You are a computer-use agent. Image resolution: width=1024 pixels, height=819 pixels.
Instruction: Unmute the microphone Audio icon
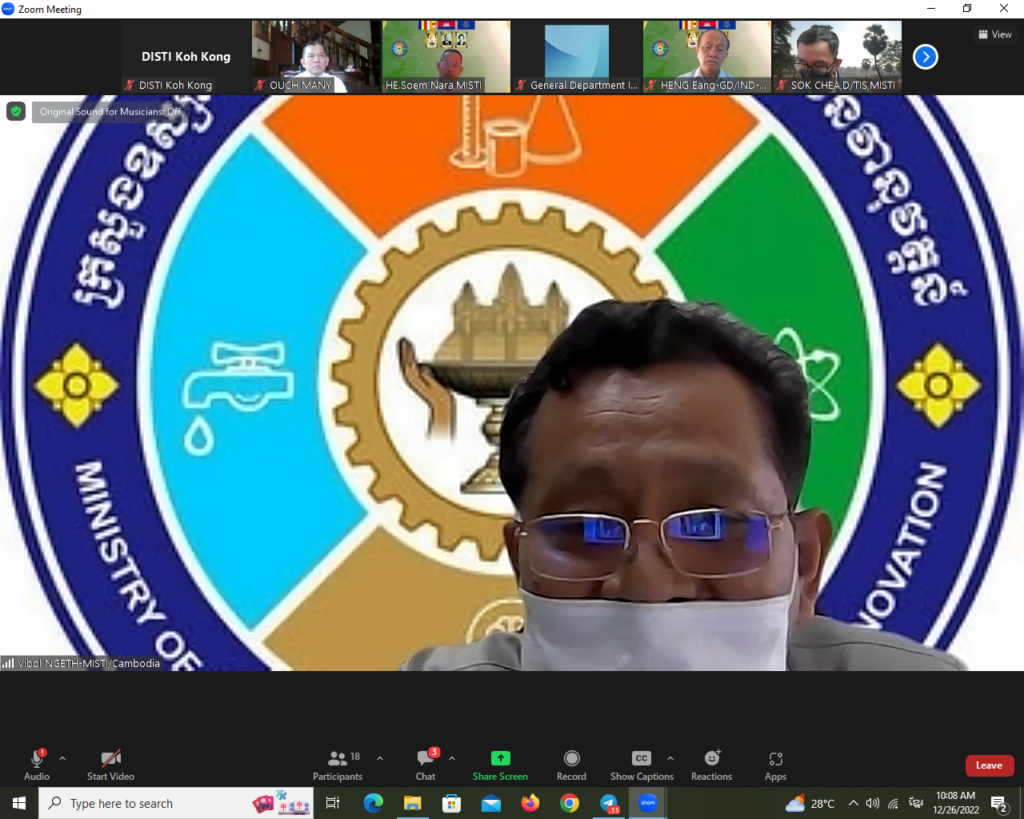(x=37, y=760)
